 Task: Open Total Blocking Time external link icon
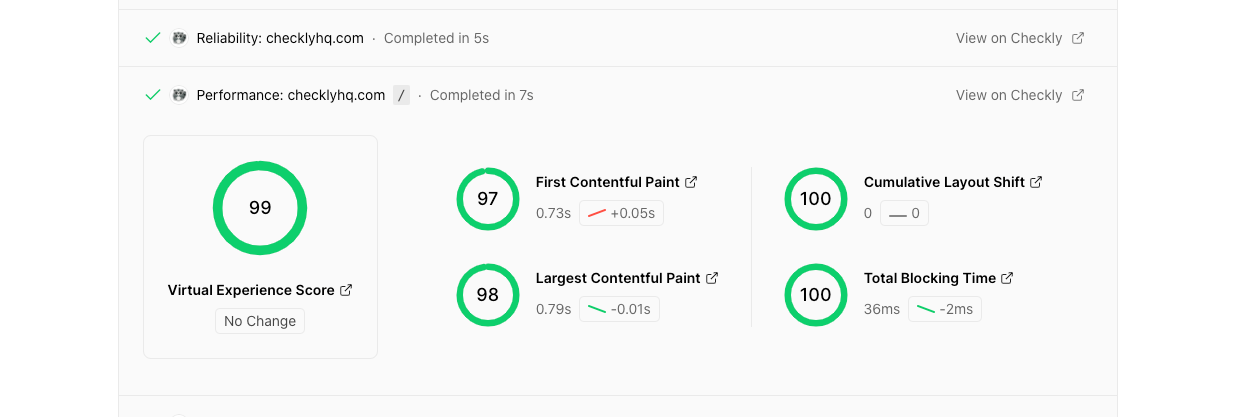pyautogui.click(x=1007, y=278)
